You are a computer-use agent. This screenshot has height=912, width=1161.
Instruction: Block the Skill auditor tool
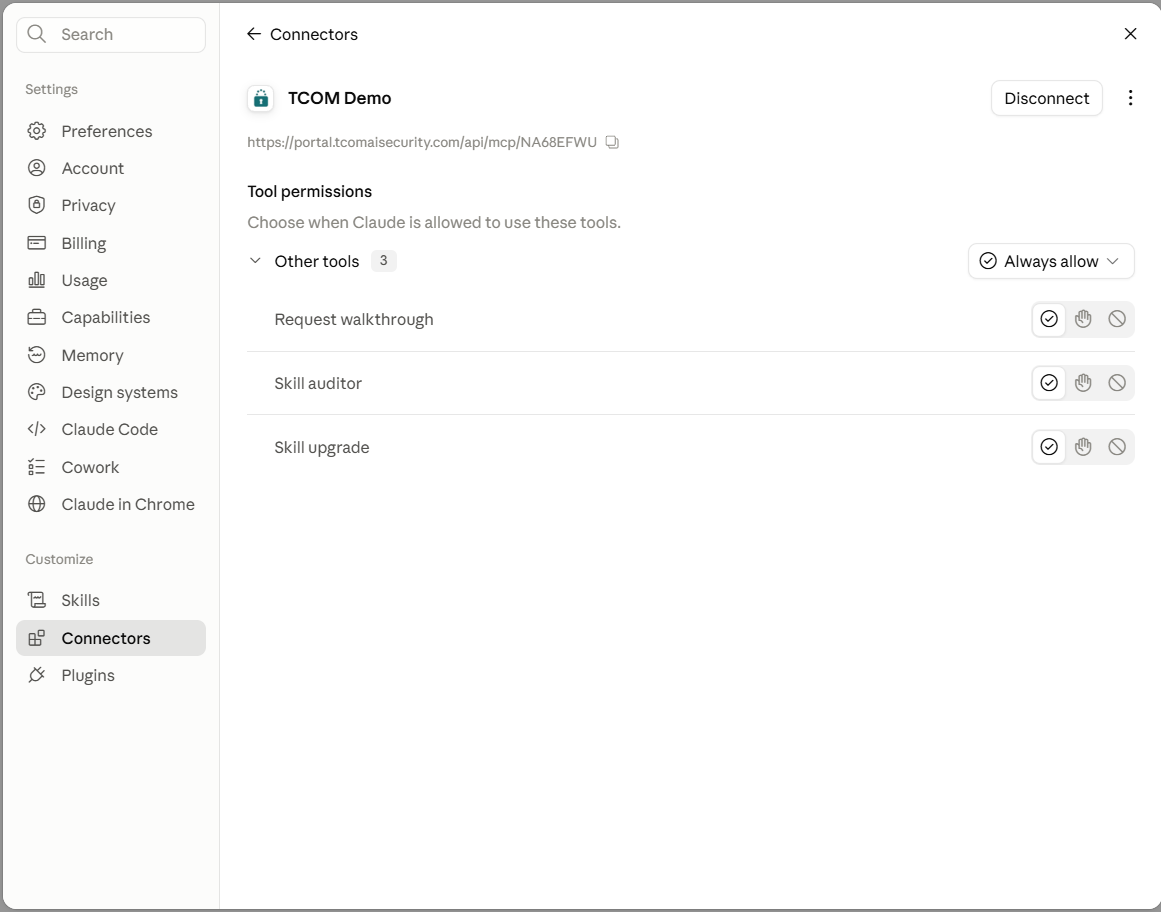tap(1117, 383)
